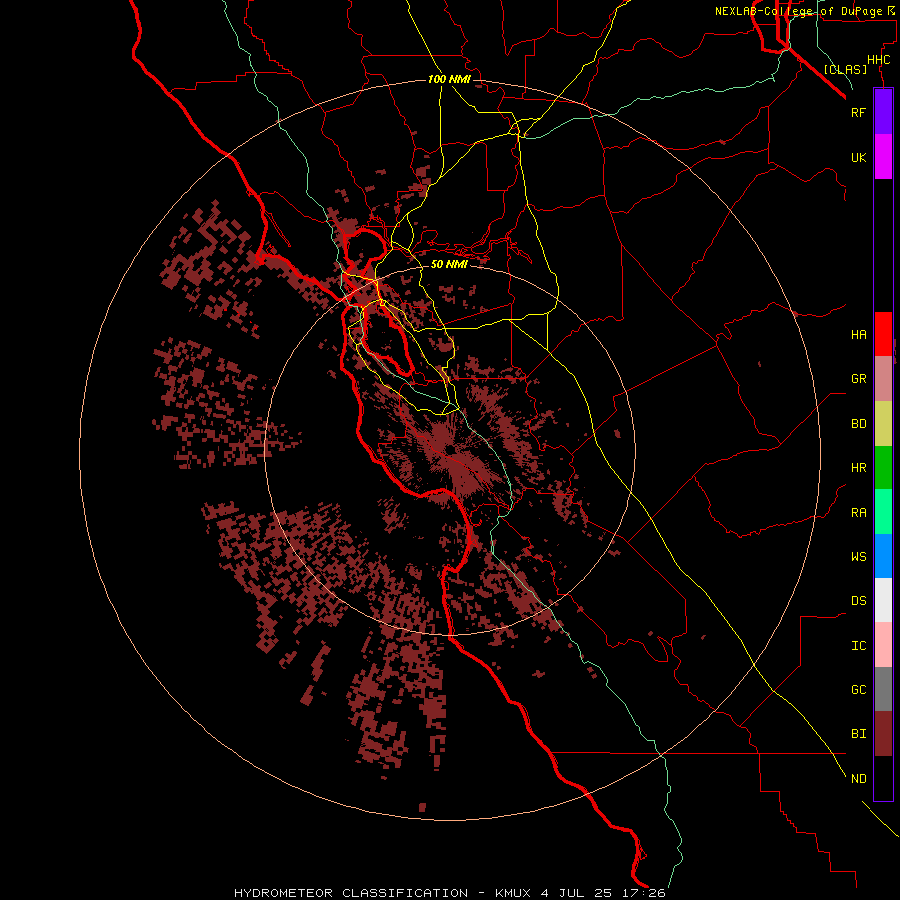This screenshot has height=900, width=900.
Task: Click the ND legend label
Action: (x=858, y=779)
